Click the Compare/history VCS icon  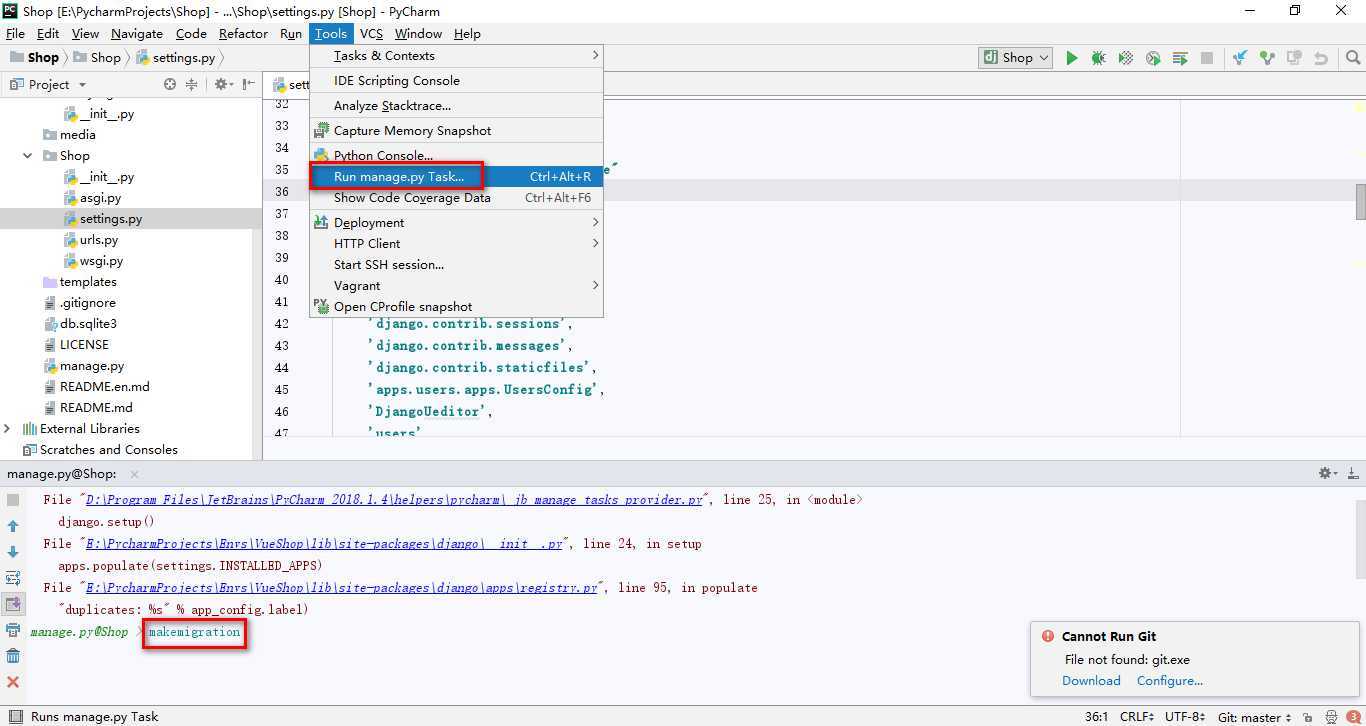pyautogui.click(x=1294, y=58)
